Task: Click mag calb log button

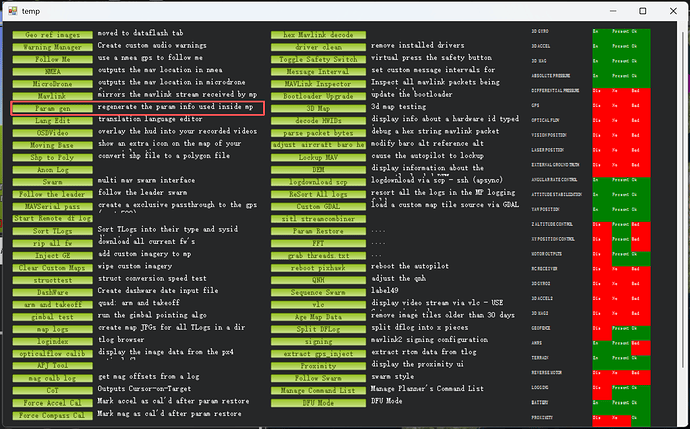Action: [52, 378]
